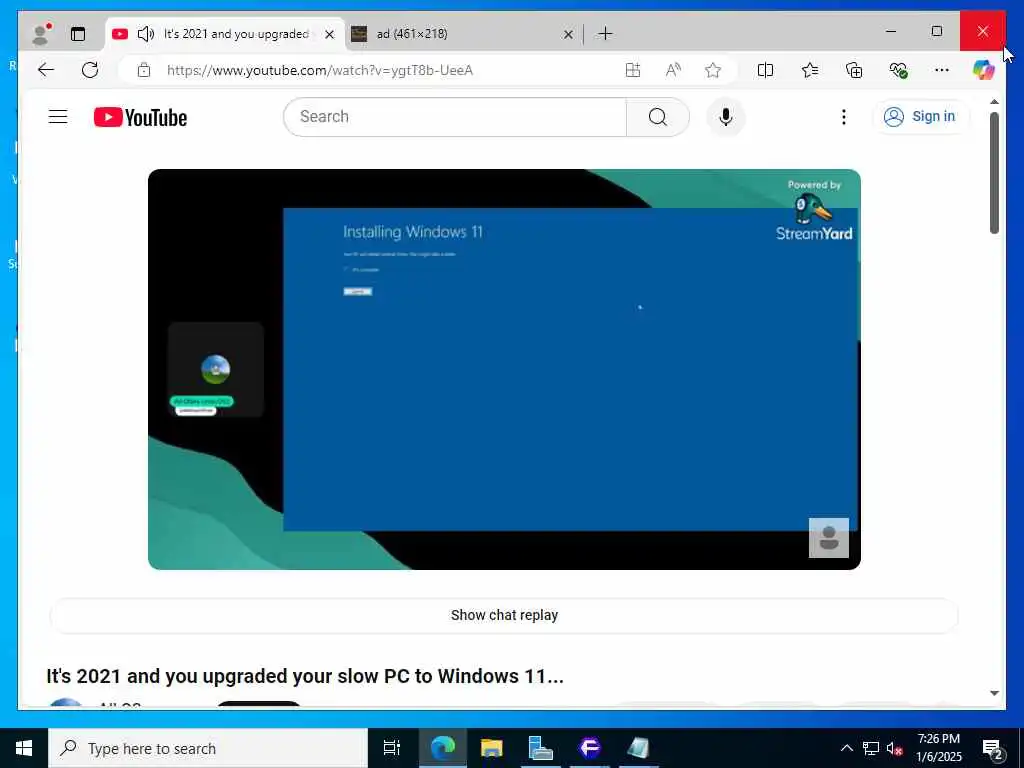
Task: Close the YouTube video tab
Action: coord(330,34)
